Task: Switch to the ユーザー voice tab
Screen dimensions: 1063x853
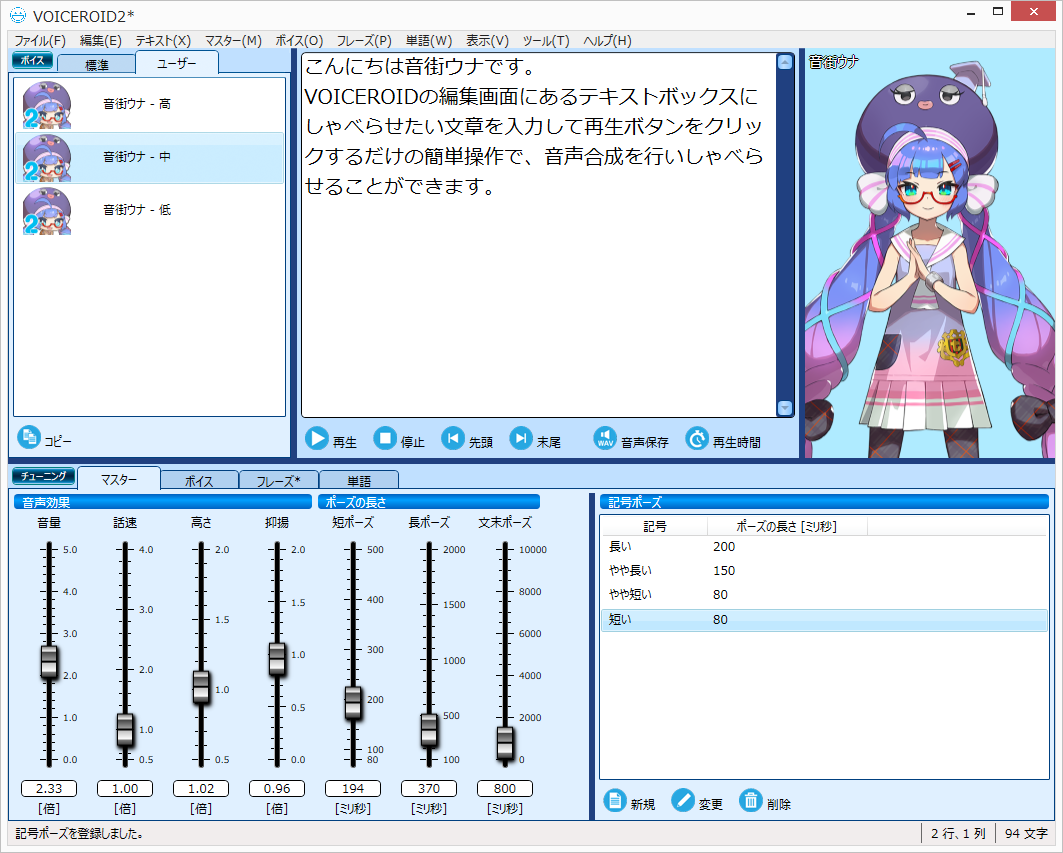Action: point(177,62)
